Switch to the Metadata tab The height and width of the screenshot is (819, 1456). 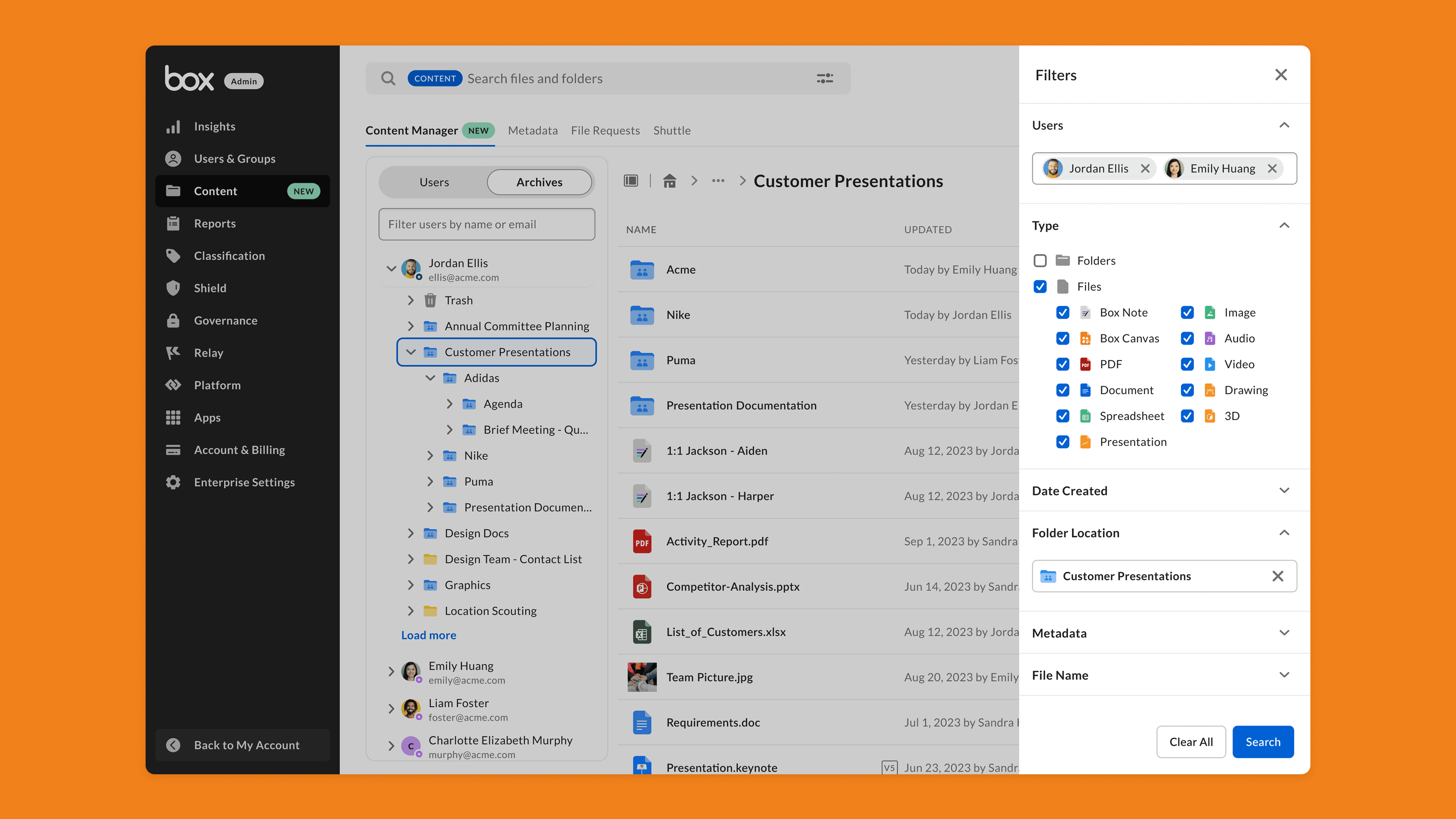[532, 130]
